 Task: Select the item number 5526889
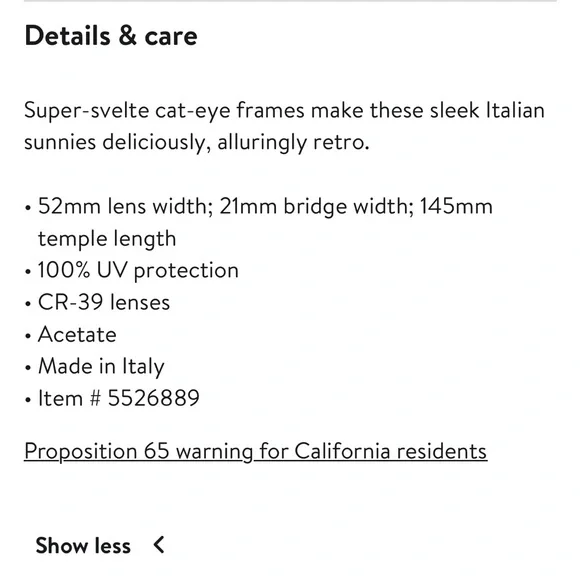[x=154, y=398]
